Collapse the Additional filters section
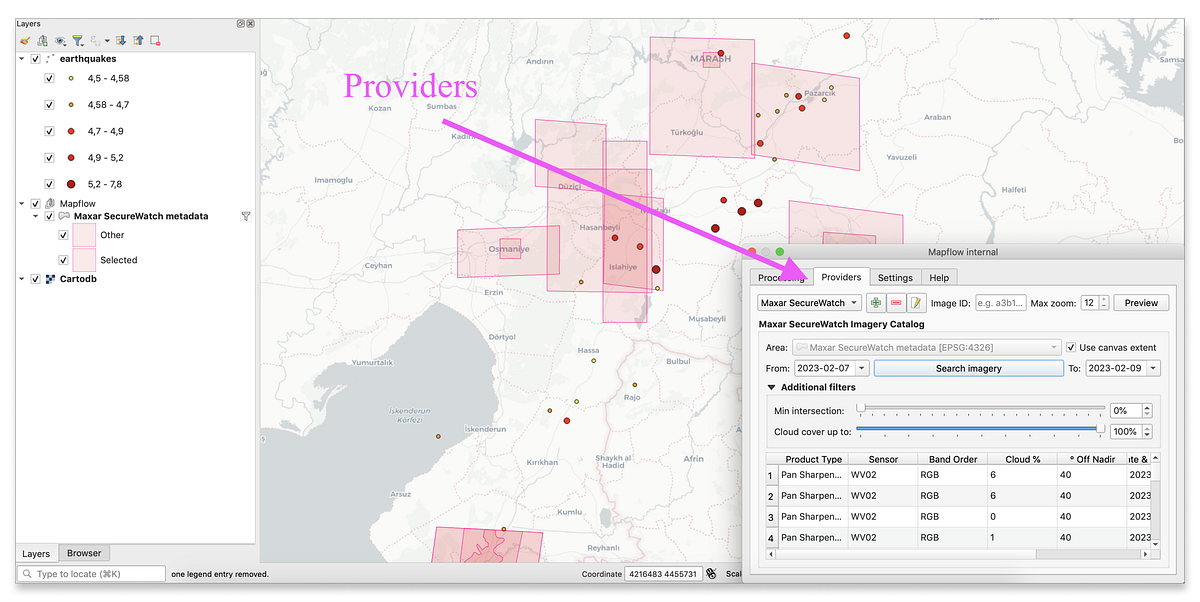1200x602 pixels. (771, 387)
